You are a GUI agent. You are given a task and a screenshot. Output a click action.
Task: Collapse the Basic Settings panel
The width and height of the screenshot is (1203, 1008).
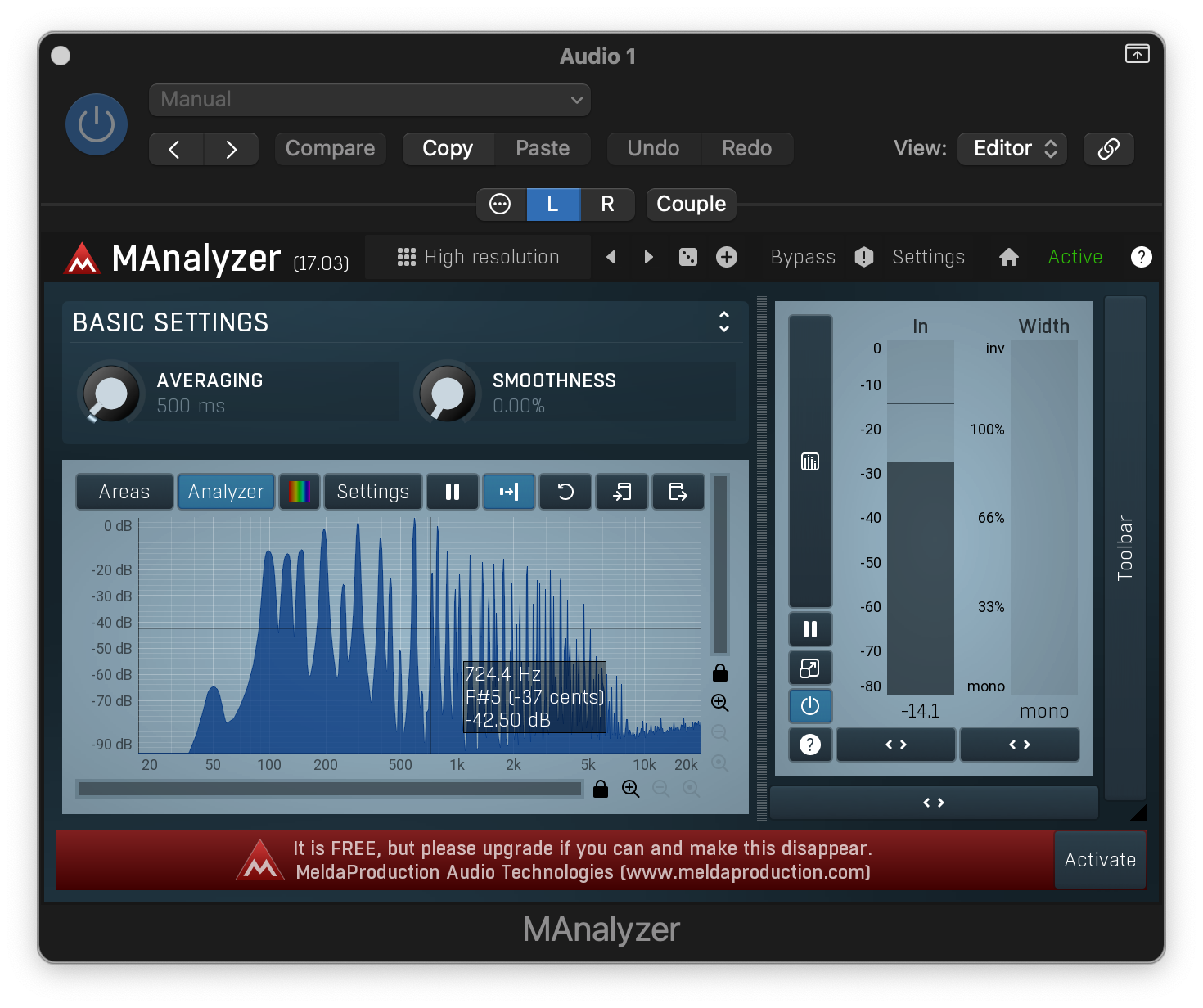pyautogui.click(x=724, y=322)
